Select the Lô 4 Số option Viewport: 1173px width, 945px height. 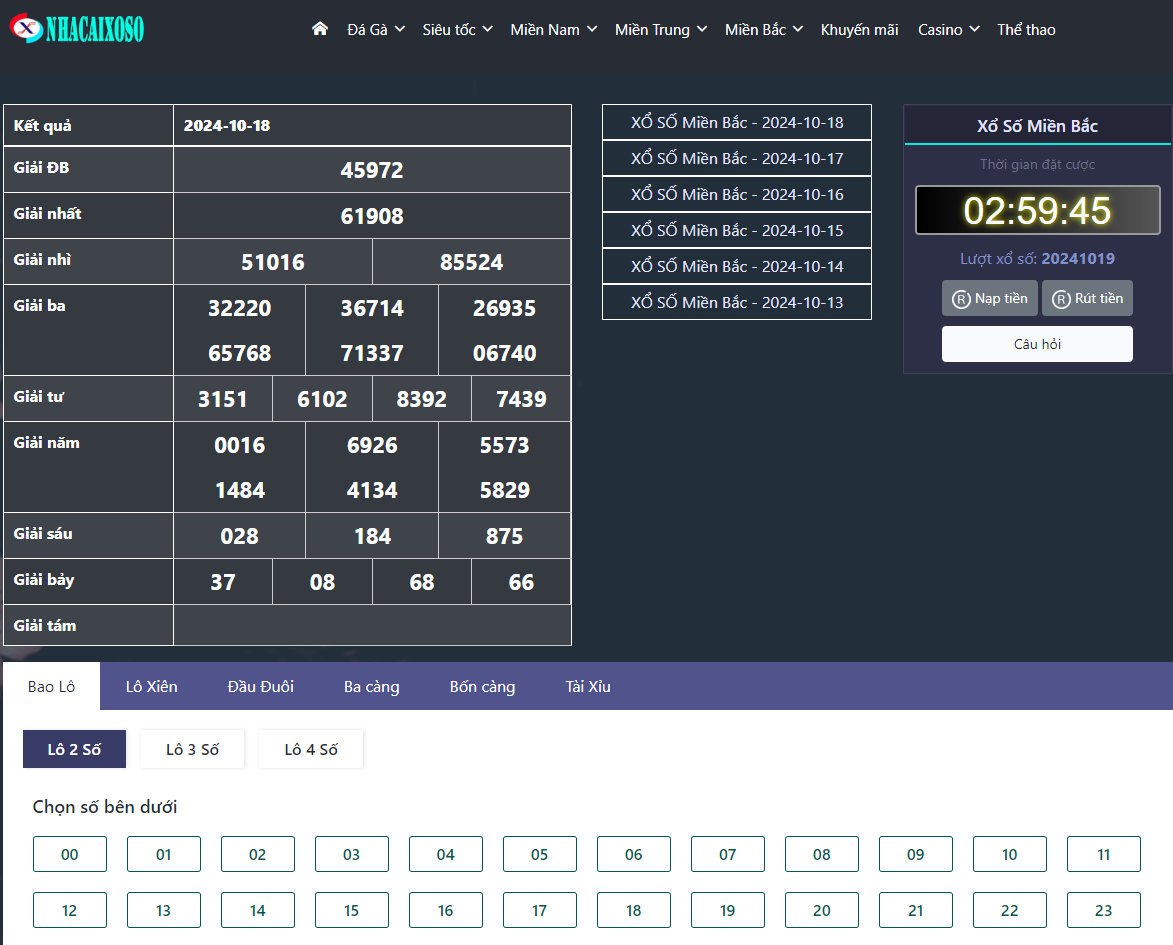point(311,749)
